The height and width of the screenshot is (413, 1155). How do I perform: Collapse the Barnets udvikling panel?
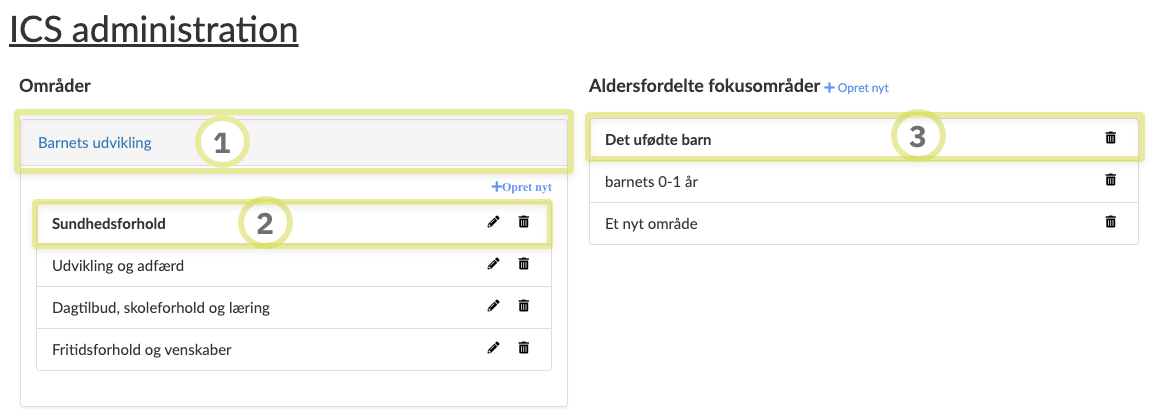coord(95,142)
